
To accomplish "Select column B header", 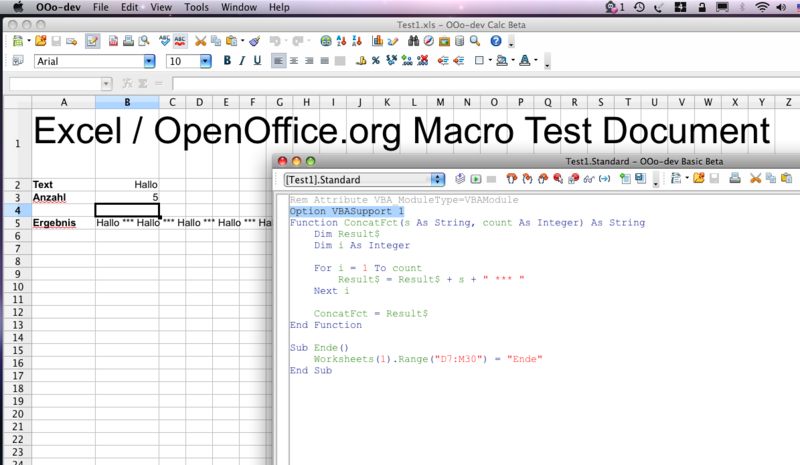I will 127,102.
